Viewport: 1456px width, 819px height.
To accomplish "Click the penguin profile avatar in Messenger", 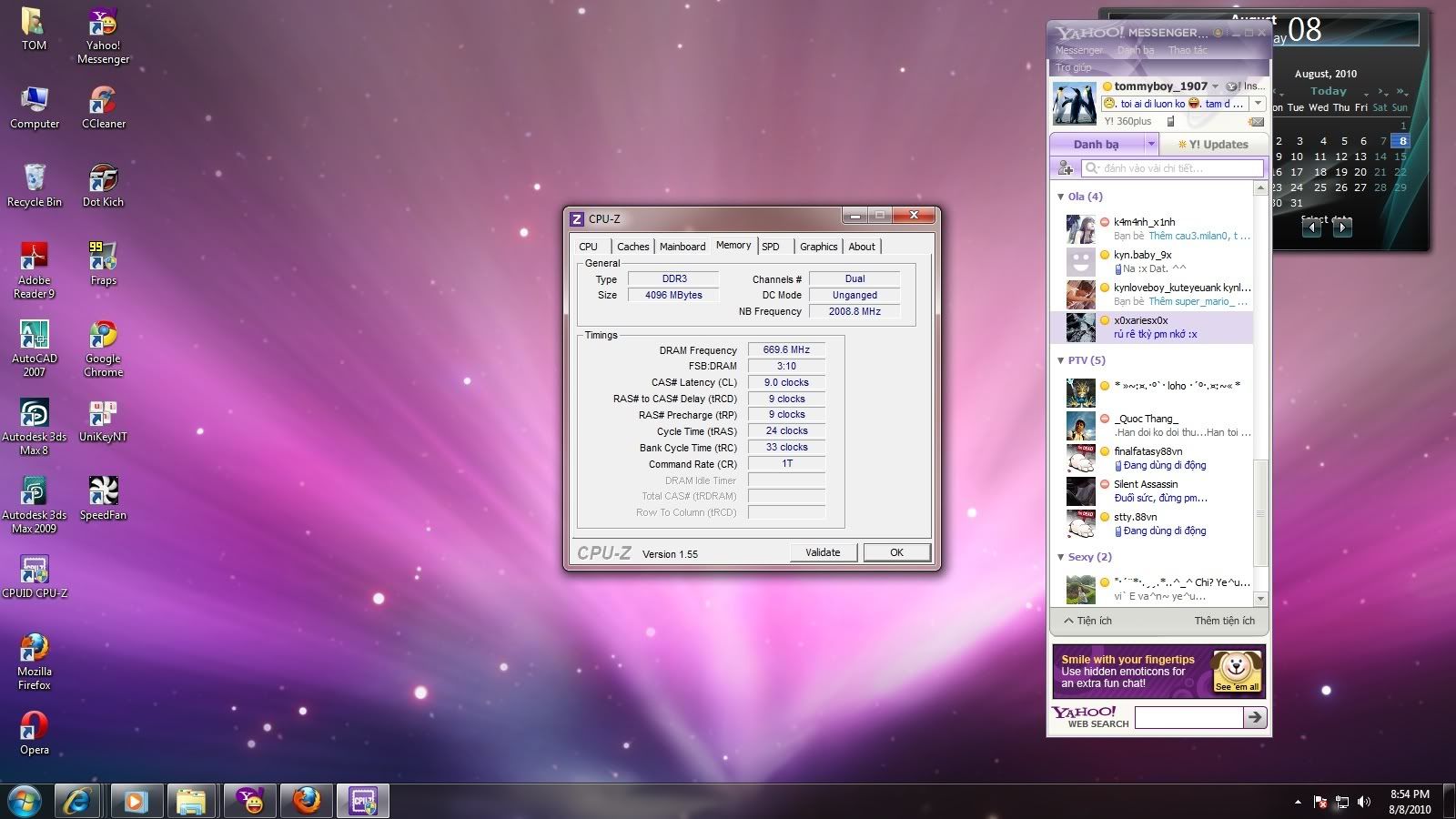I will click(1075, 104).
